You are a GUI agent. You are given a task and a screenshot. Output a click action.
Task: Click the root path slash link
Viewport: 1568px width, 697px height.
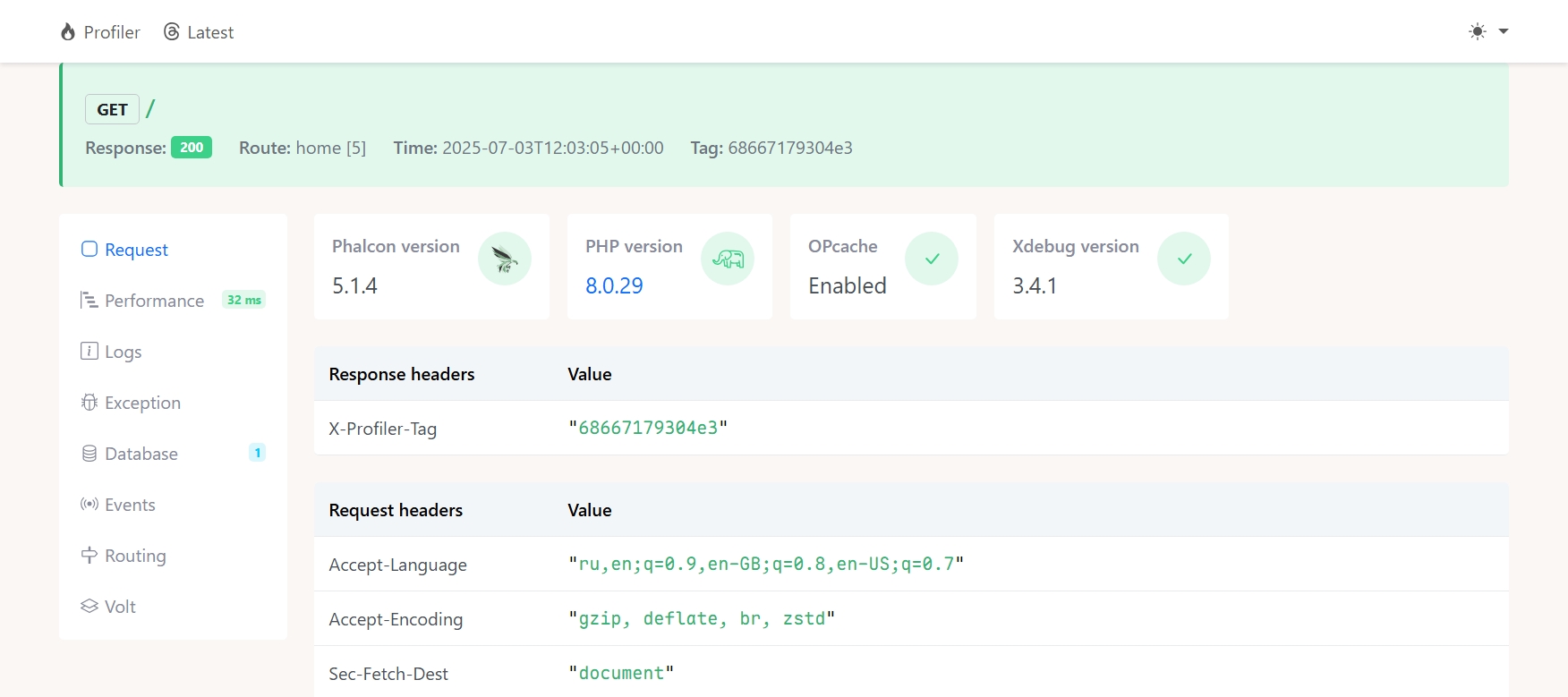click(150, 109)
